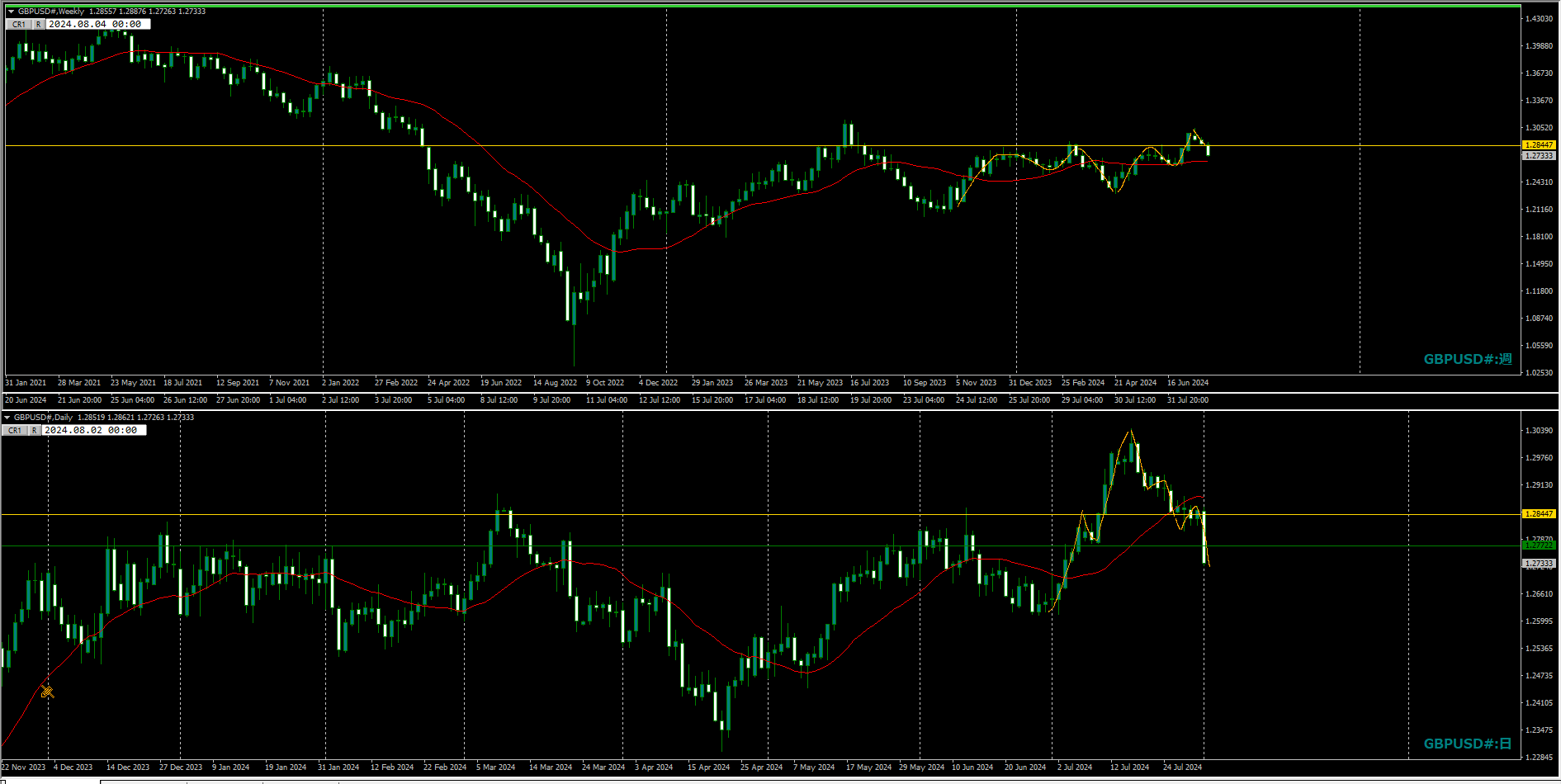Click the 22 Nov 2023 date on the Daily time axis
Screen dimensions: 1561x784
point(24,767)
